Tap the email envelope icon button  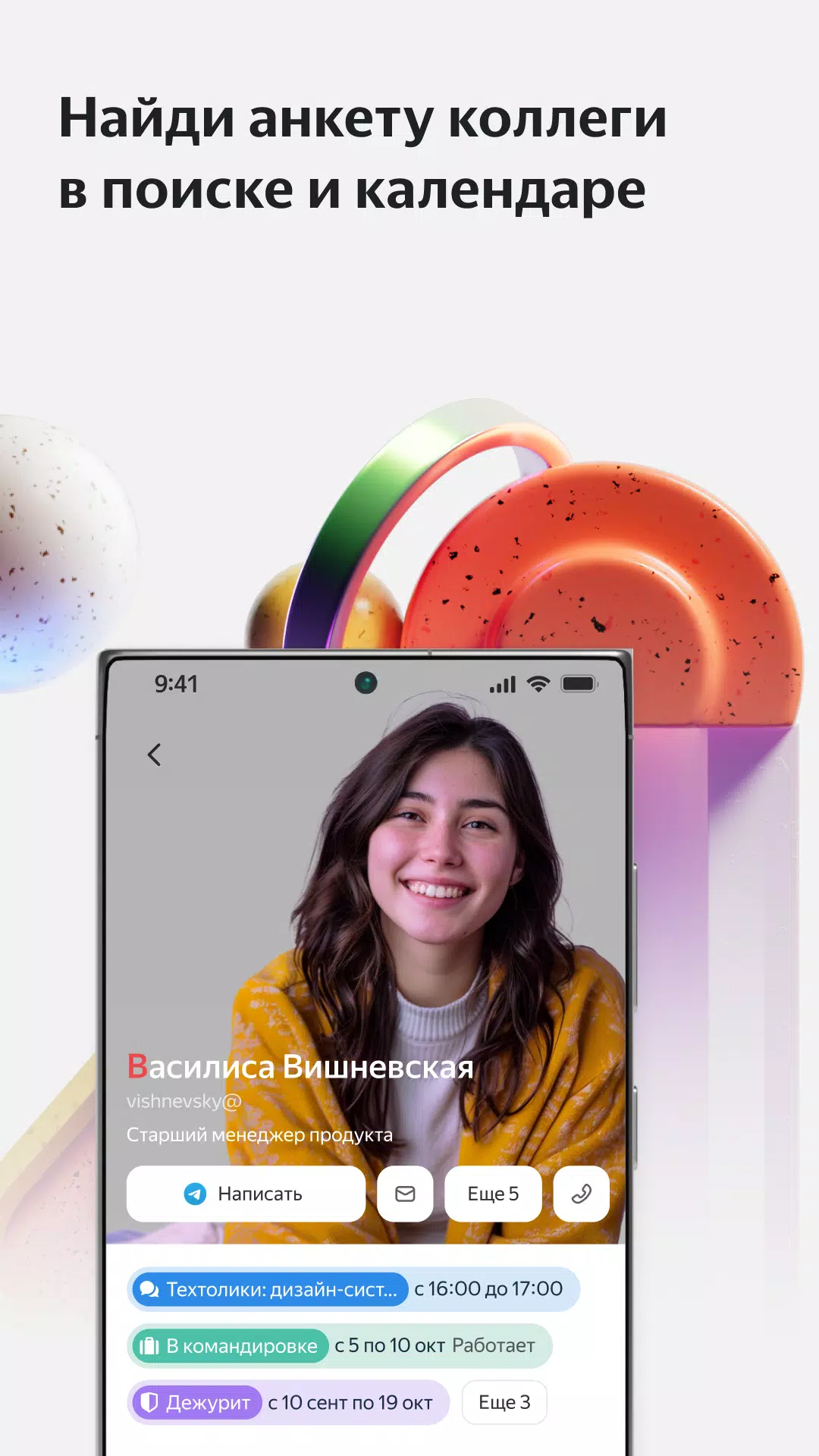(405, 1194)
